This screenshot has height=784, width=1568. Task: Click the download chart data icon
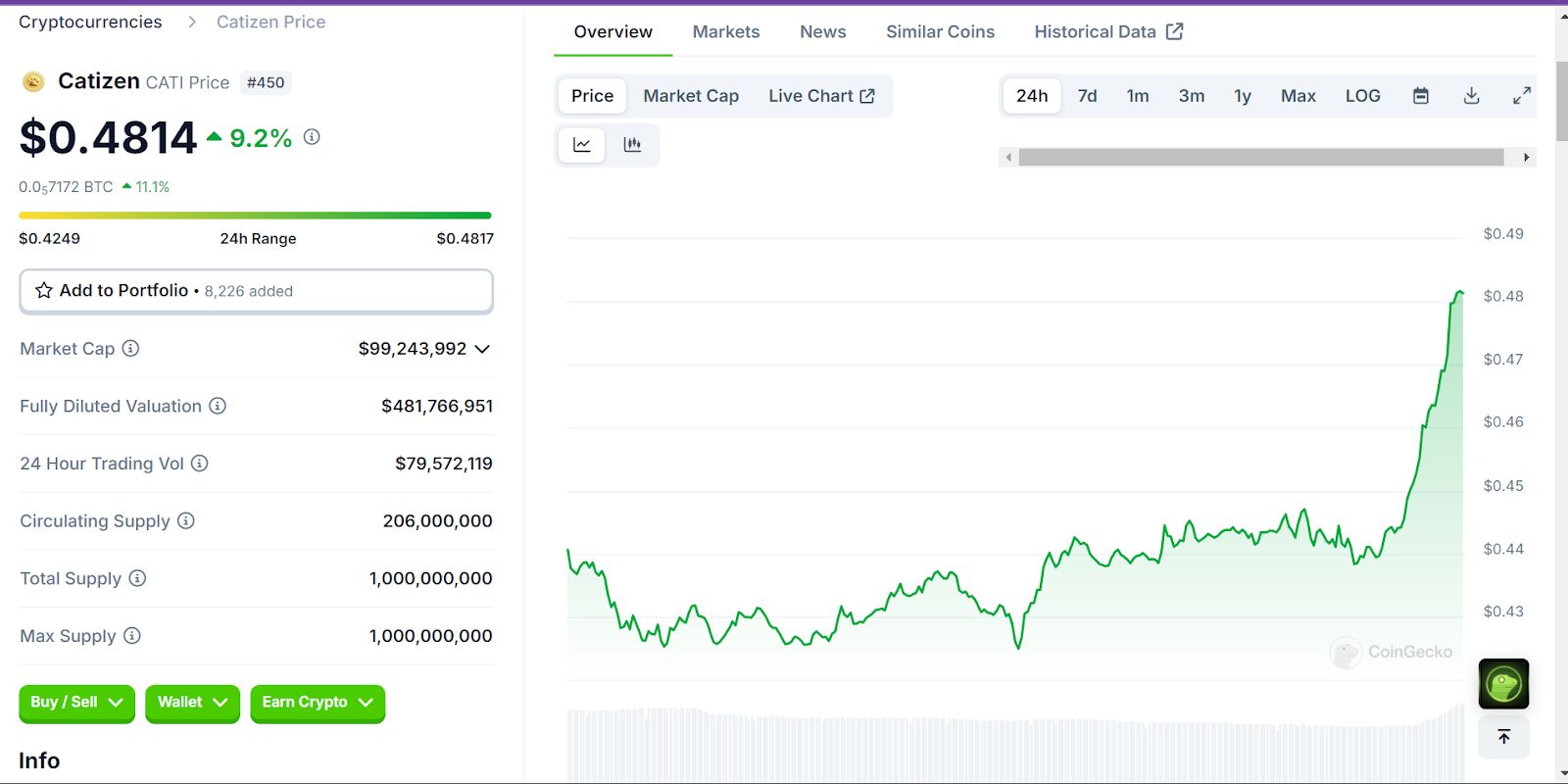point(1471,96)
